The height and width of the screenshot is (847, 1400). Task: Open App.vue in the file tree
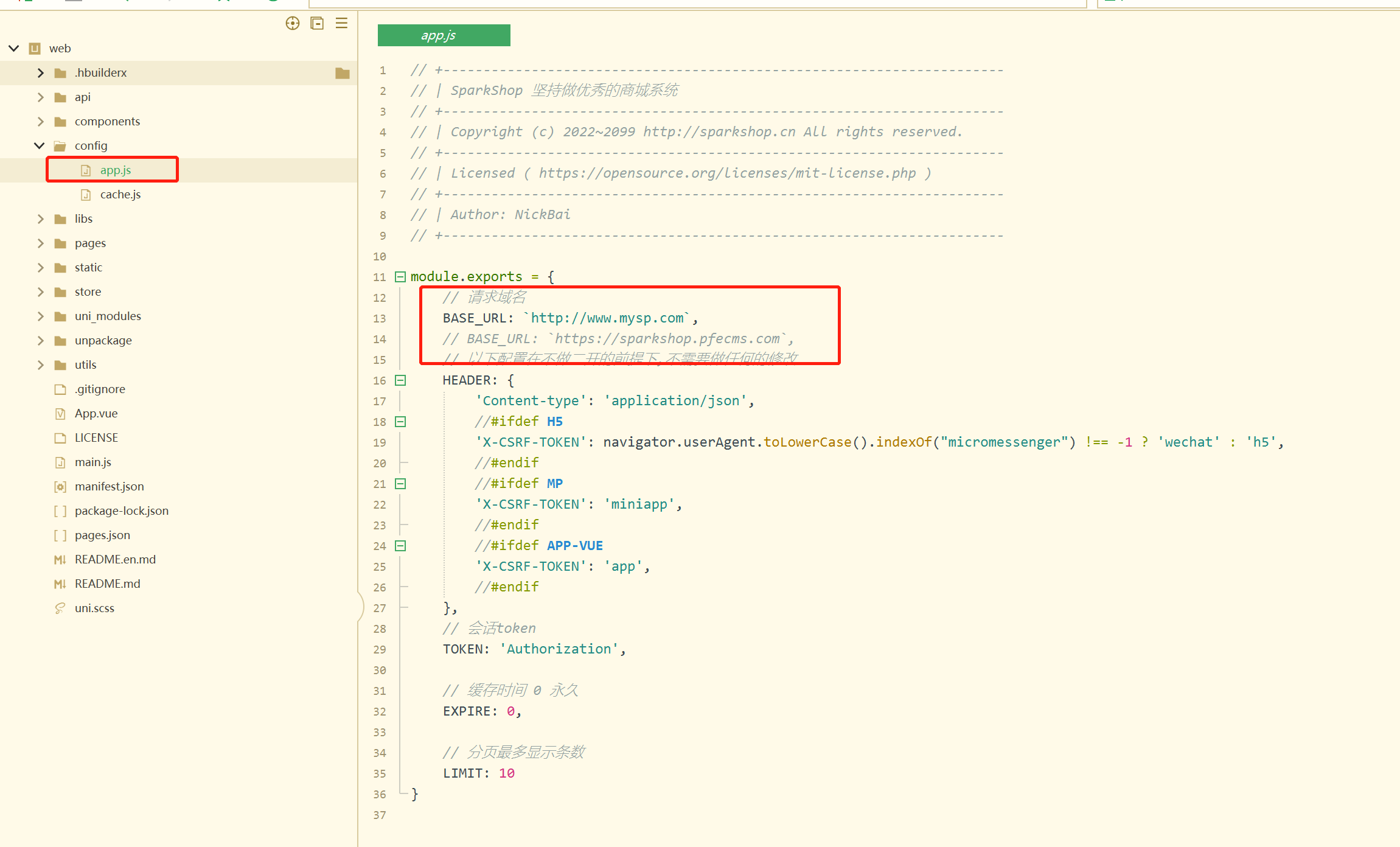(96, 414)
